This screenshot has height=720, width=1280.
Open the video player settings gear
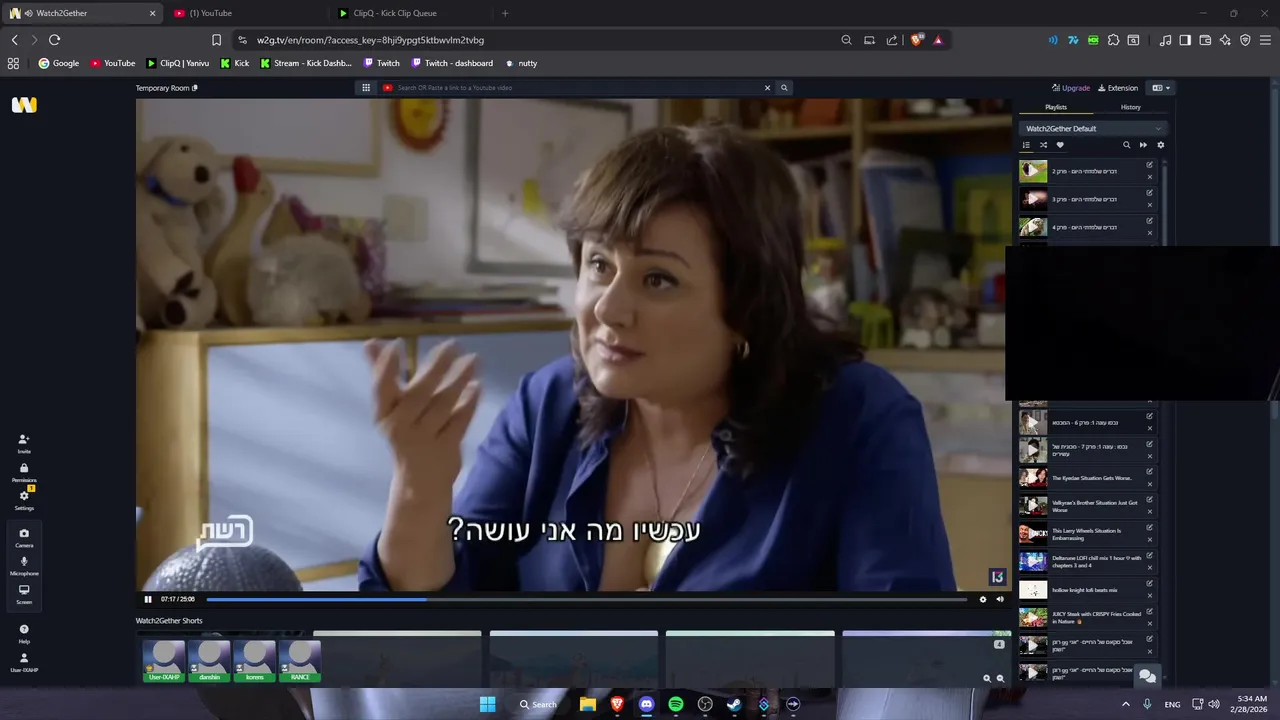[x=983, y=599]
